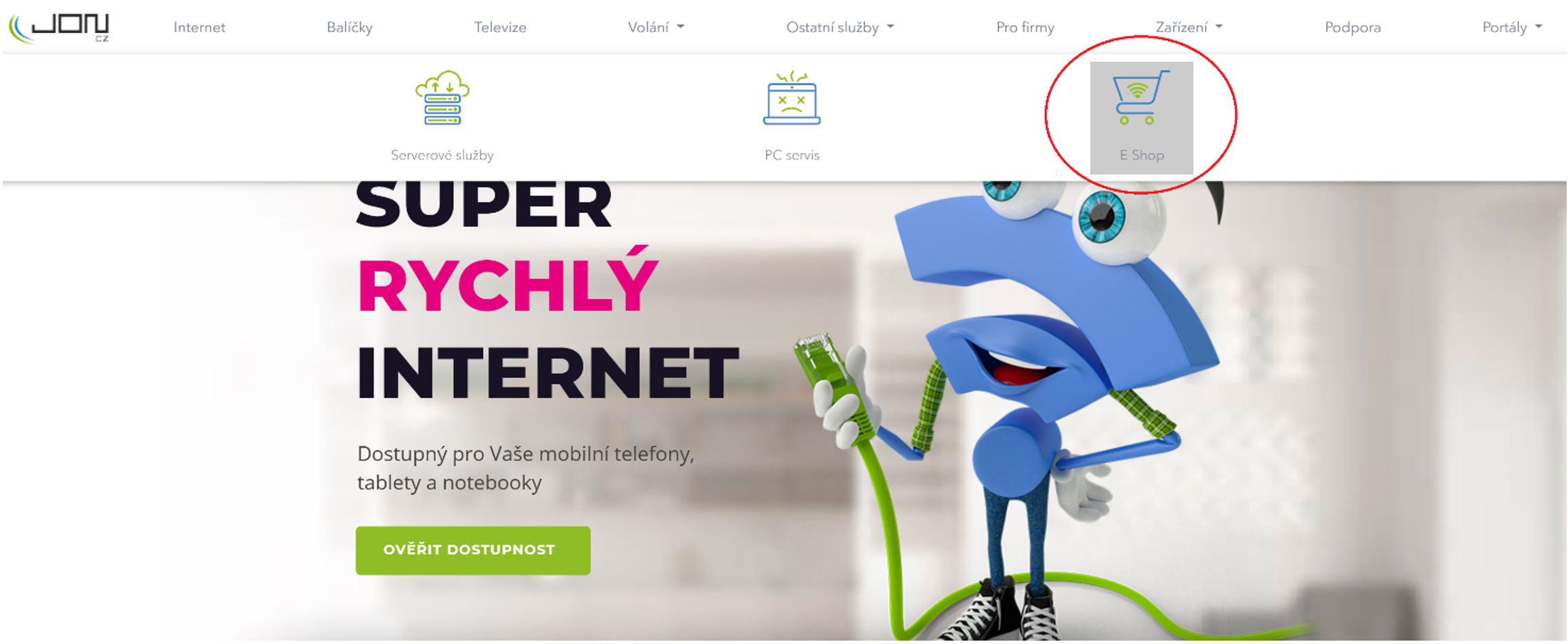This screenshot has width=1568, height=644.
Task: Expand the Volání dropdown menu
Action: pos(656,28)
